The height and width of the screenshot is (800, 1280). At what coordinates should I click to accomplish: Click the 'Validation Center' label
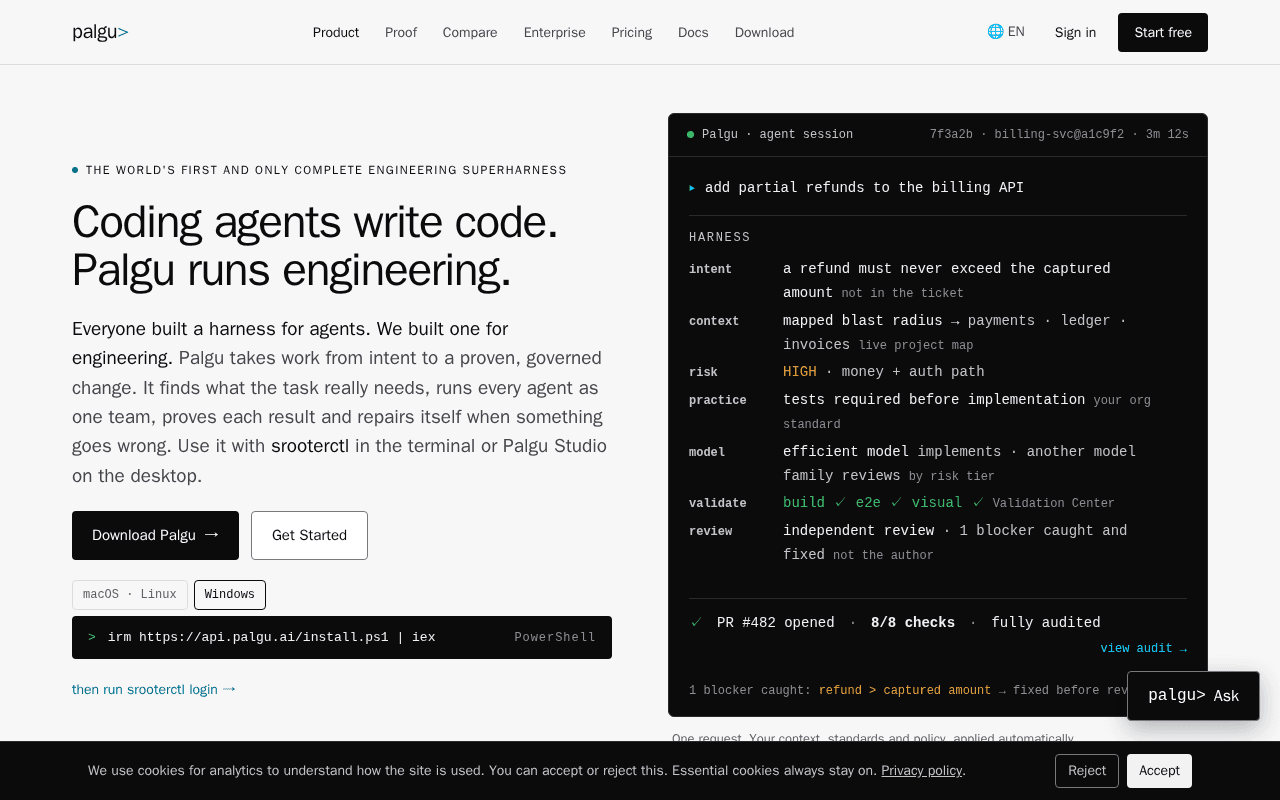tap(1053, 503)
